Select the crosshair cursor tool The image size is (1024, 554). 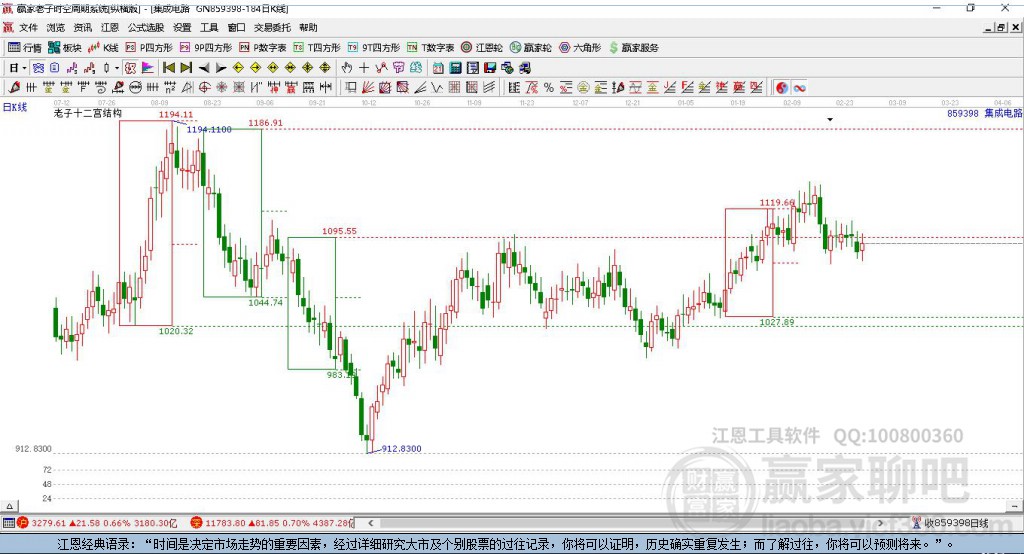point(364,68)
